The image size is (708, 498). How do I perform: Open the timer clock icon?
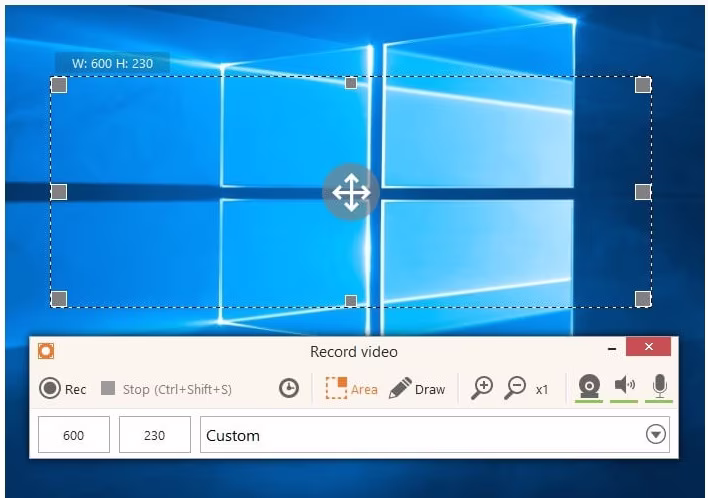tap(289, 388)
